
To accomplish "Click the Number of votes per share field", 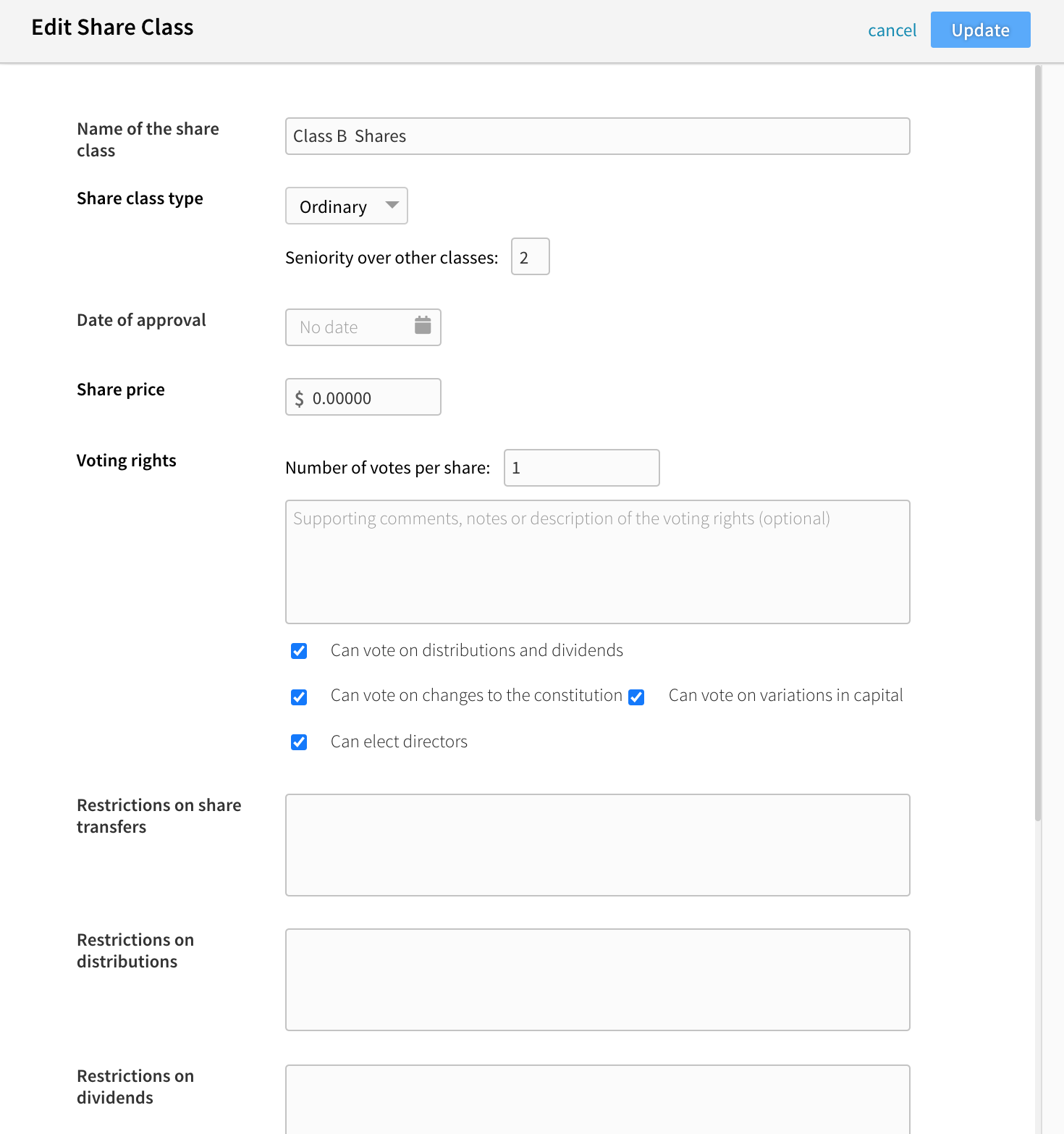I will point(582,468).
